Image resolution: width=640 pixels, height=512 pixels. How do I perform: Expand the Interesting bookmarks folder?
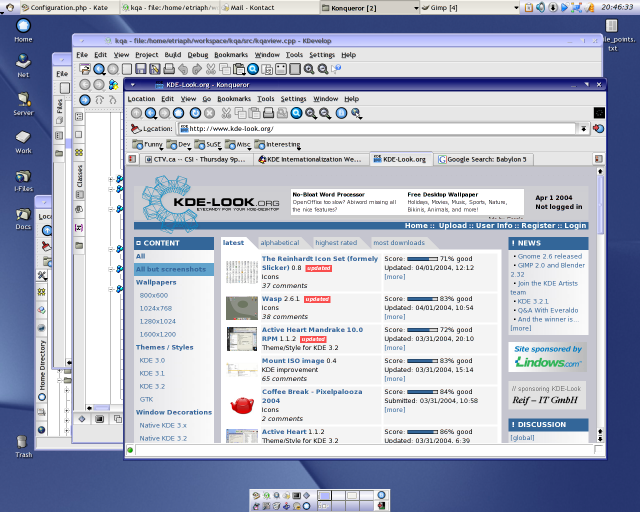278,145
